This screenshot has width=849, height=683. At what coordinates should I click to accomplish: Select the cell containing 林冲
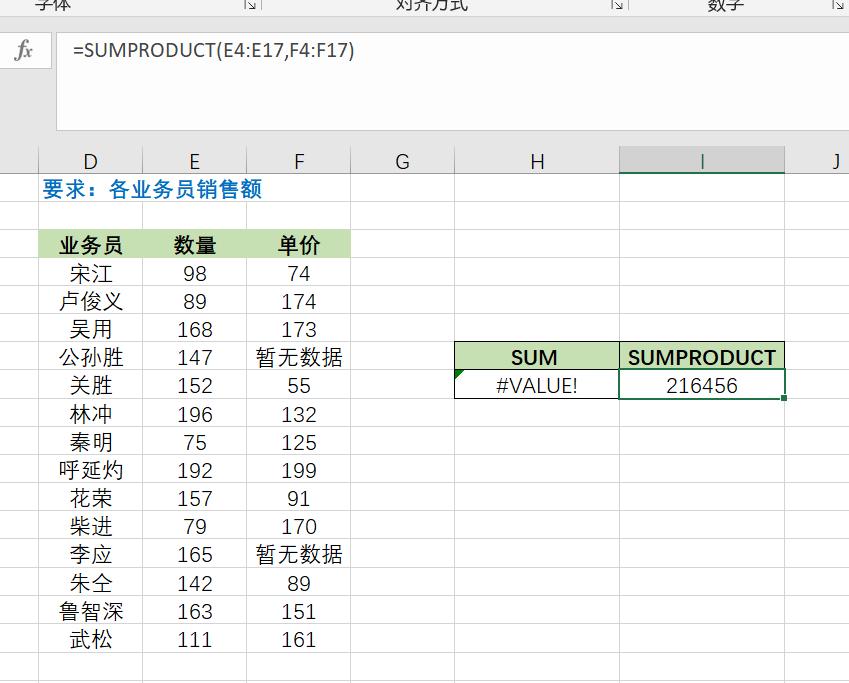[90, 414]
